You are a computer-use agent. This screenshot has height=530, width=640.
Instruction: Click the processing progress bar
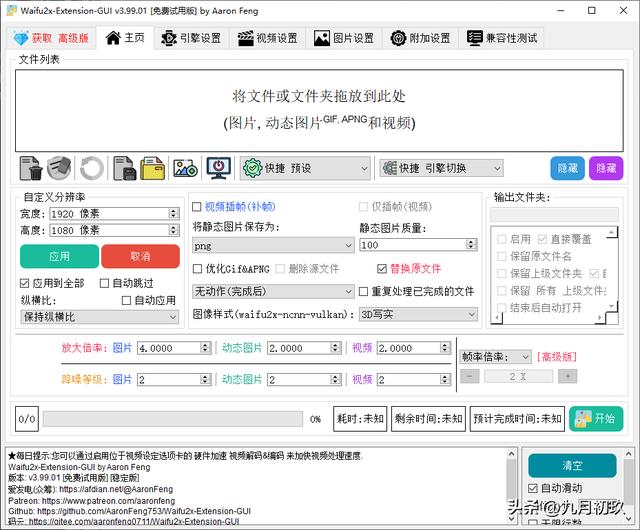click(173, 419)
